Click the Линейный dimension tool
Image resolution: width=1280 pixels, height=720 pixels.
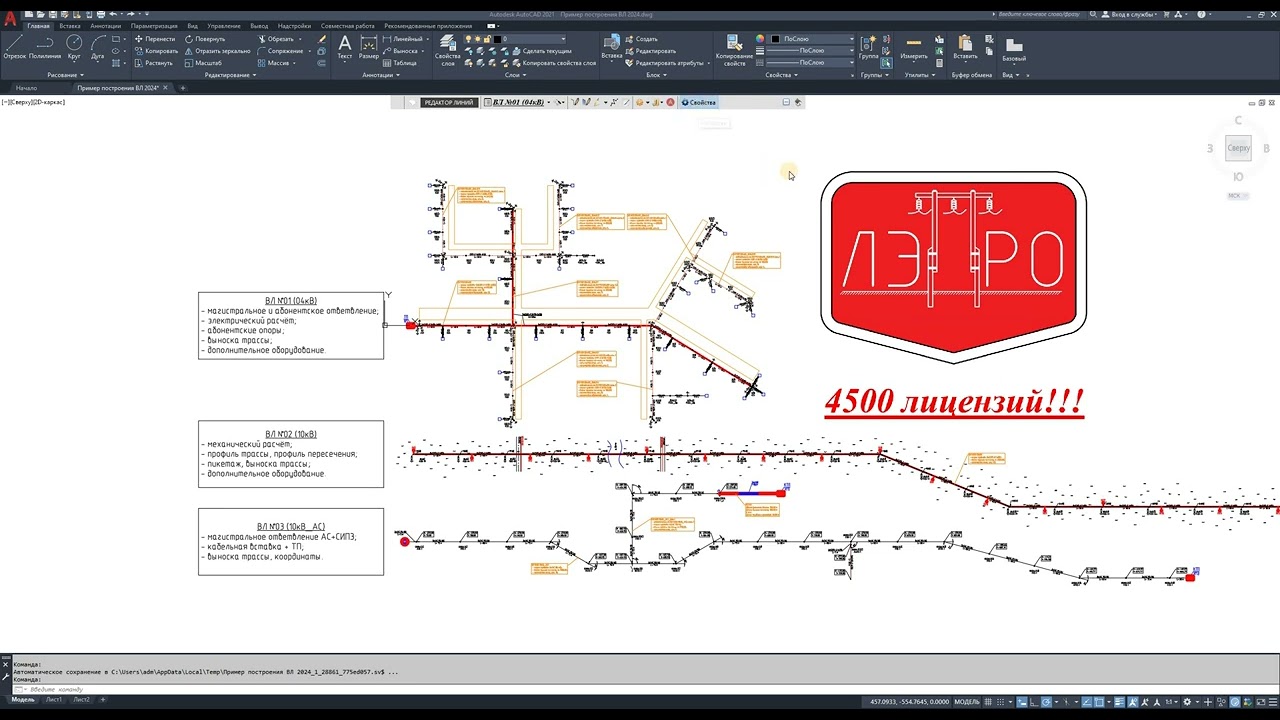403,39
